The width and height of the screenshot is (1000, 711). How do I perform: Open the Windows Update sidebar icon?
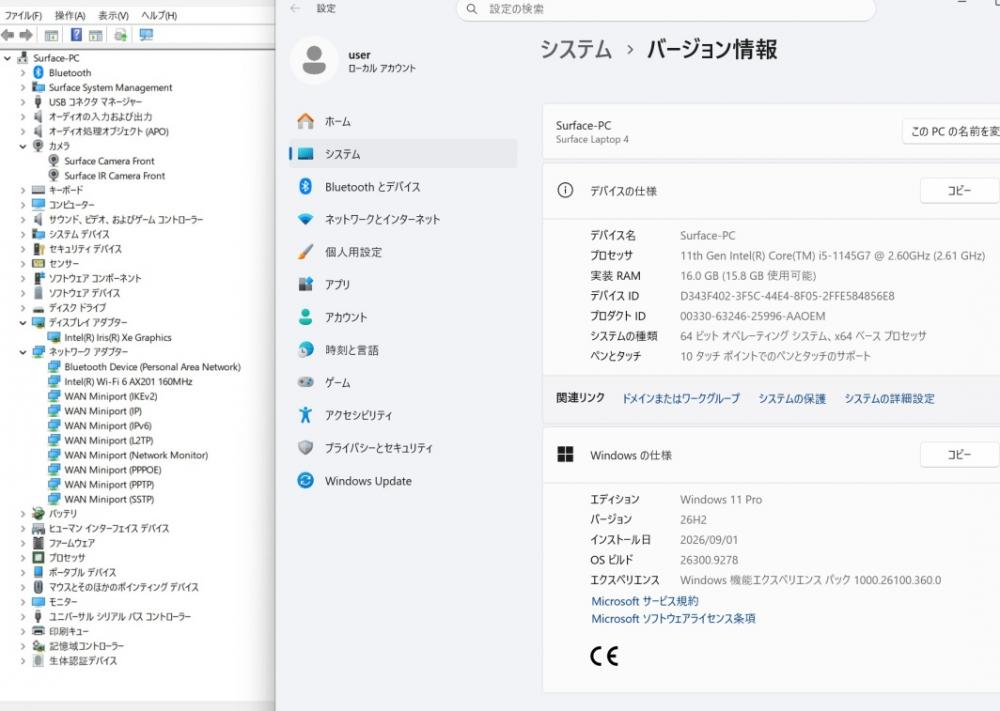point(305,480)
